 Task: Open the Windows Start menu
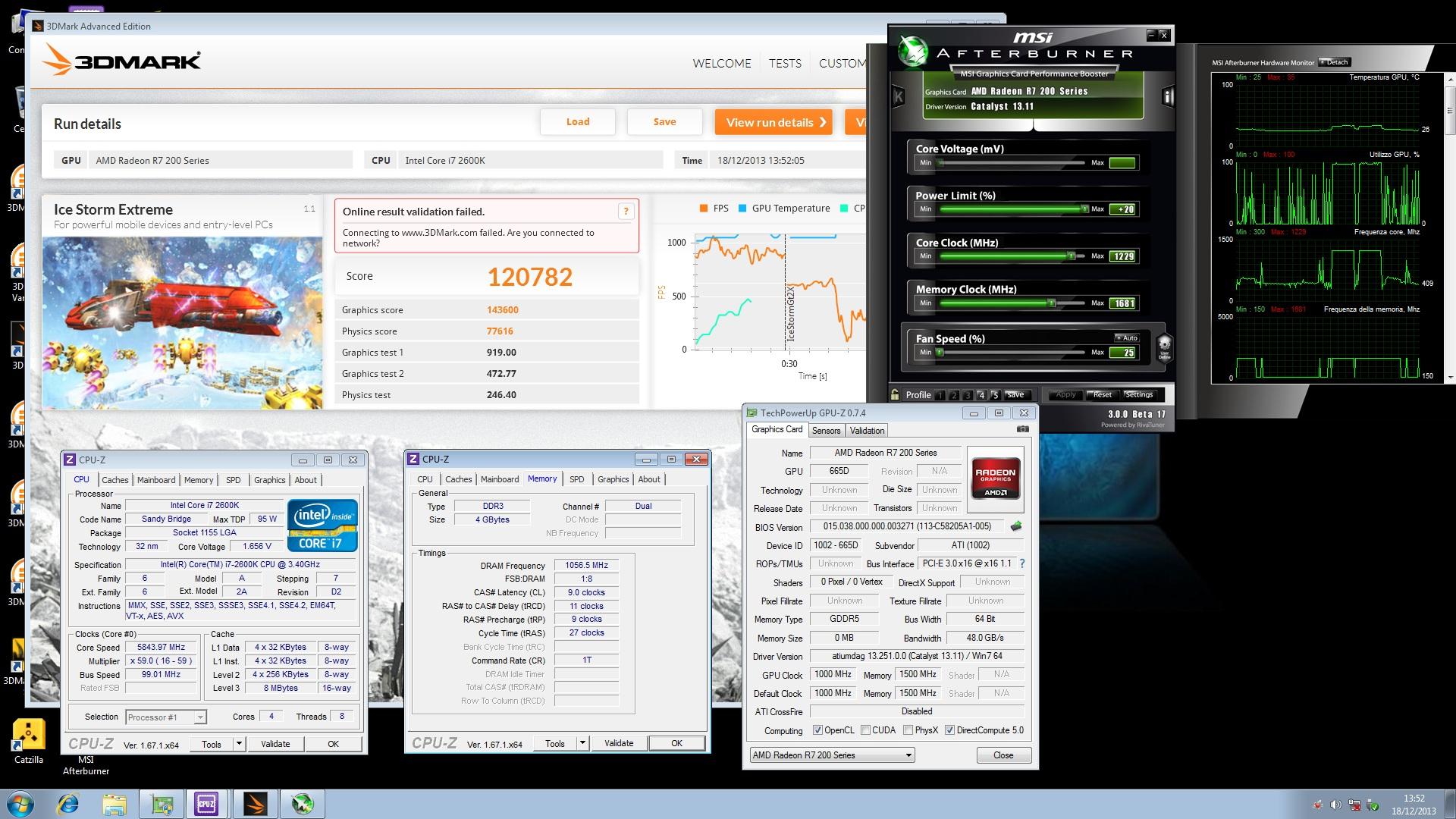coord(20,804)
